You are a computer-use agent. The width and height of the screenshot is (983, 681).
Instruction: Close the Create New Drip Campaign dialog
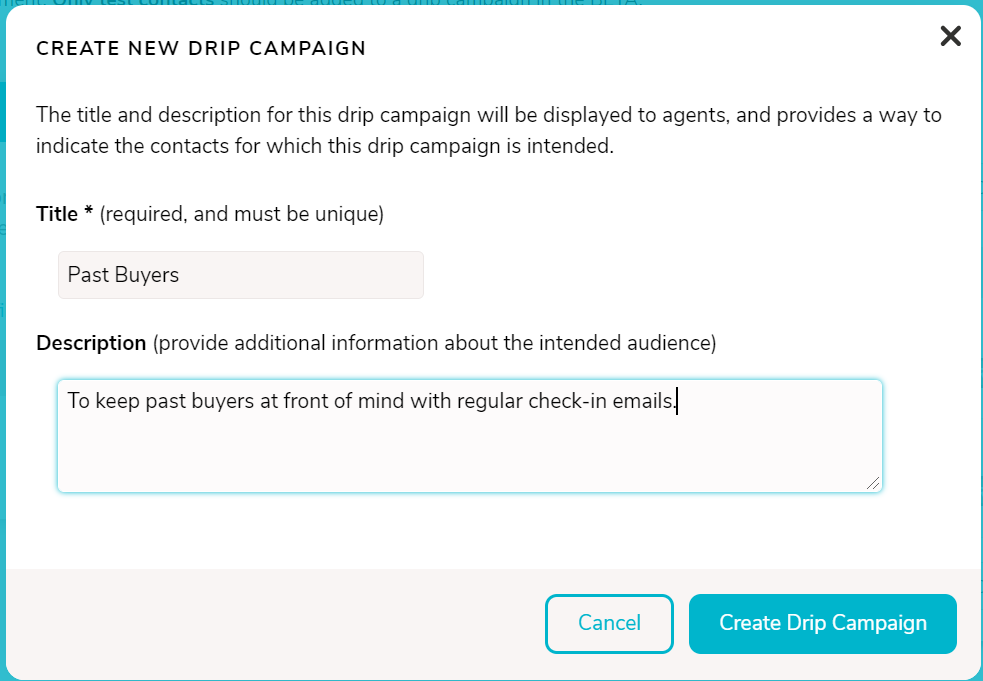[950, 36]
